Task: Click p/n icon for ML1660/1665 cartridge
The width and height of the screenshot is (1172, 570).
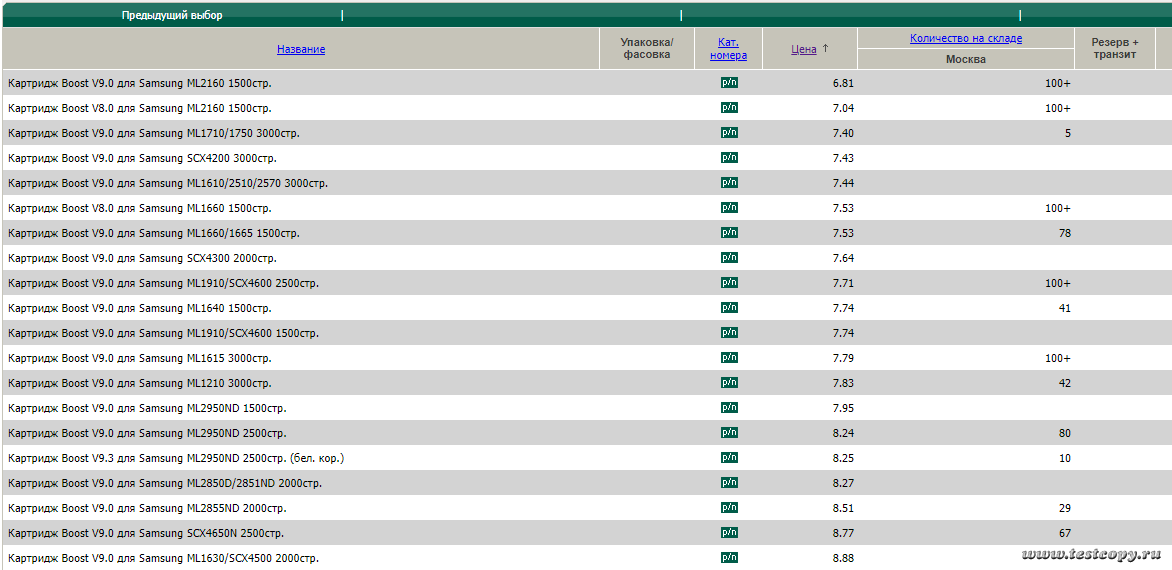Action: pyautogui.click(x=729, y=232)
